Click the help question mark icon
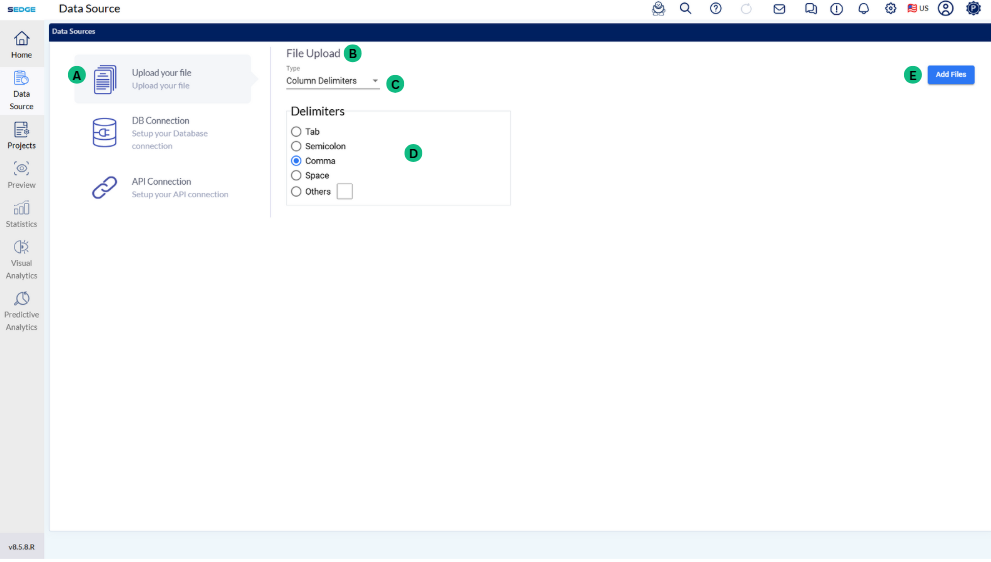The image size is (991, 562). (715, 8)
